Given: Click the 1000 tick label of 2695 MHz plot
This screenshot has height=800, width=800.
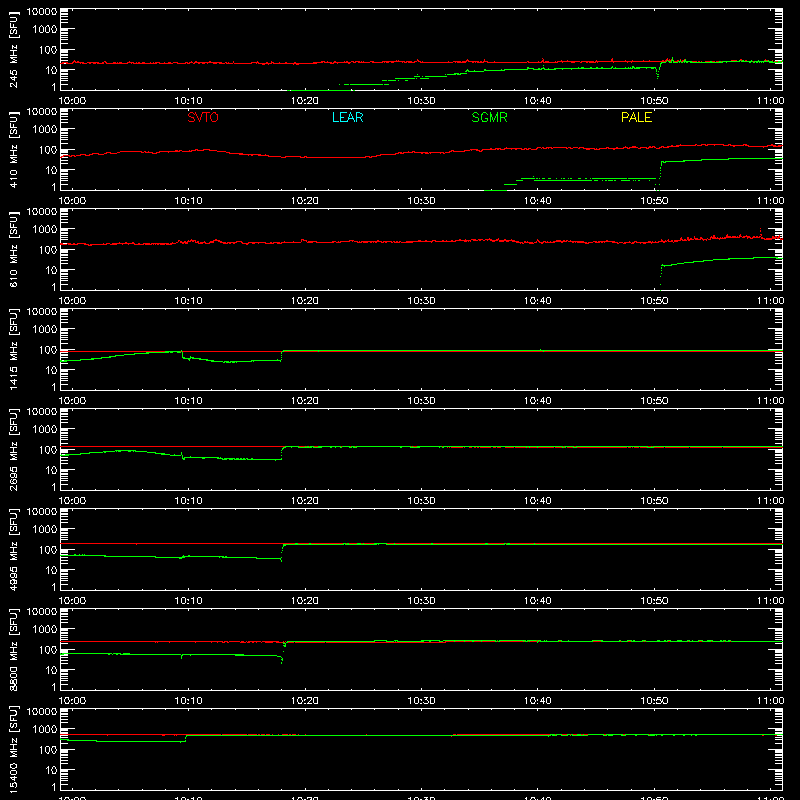Looking at the screenshot, I should (x=45, y=430).
